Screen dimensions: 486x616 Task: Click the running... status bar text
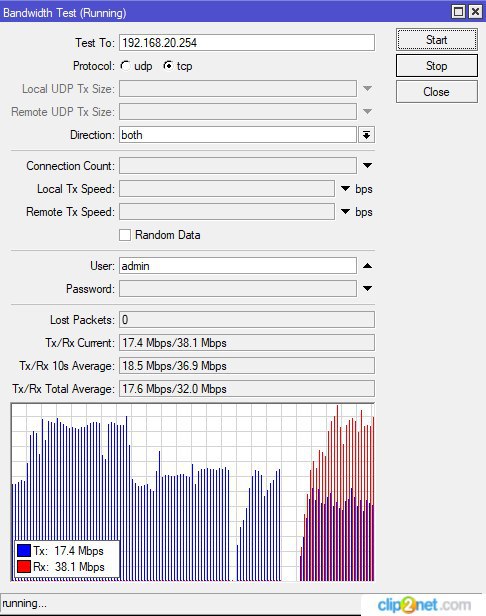coord(24,603)
